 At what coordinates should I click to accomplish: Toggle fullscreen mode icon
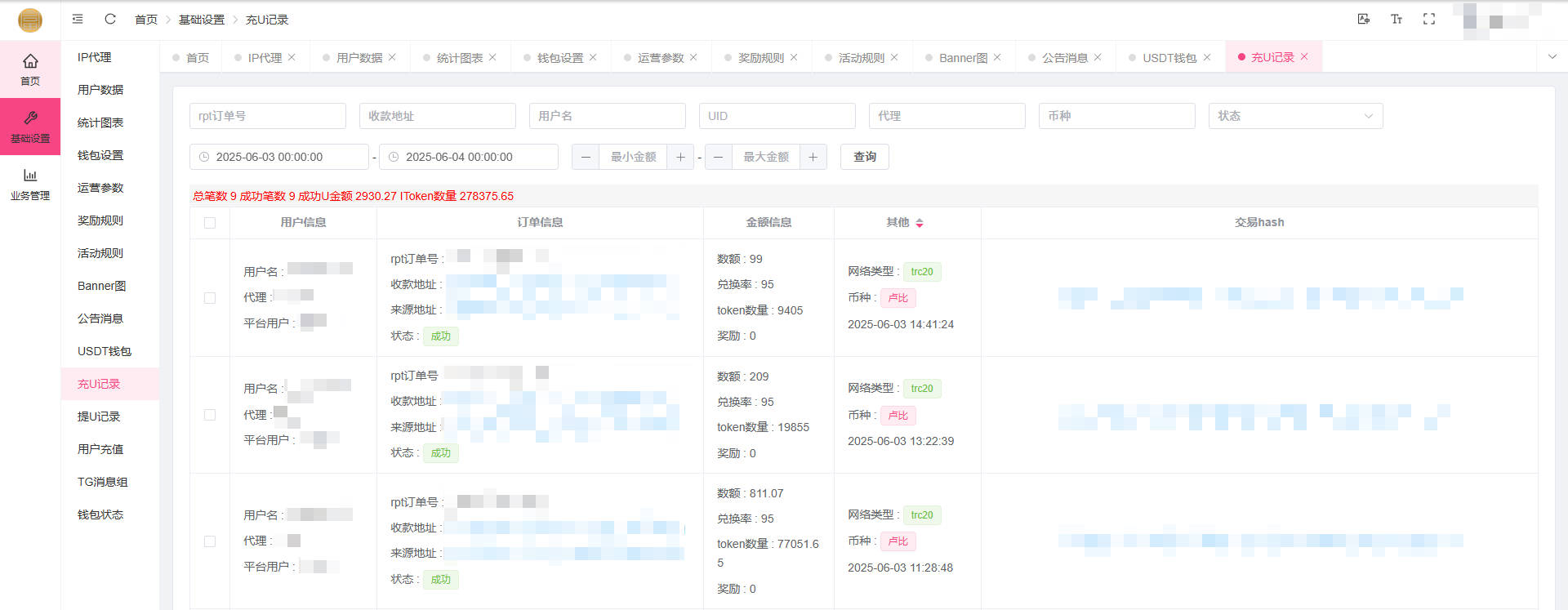(x=1429, y=19)
